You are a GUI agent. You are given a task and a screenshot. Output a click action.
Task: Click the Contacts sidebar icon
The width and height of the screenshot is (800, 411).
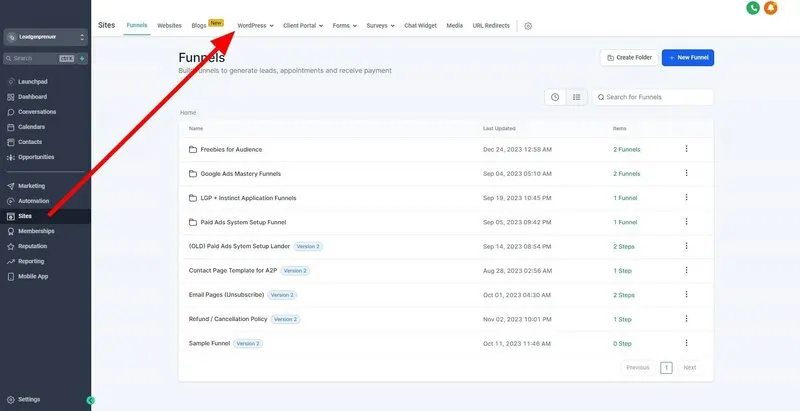(11, 142)
